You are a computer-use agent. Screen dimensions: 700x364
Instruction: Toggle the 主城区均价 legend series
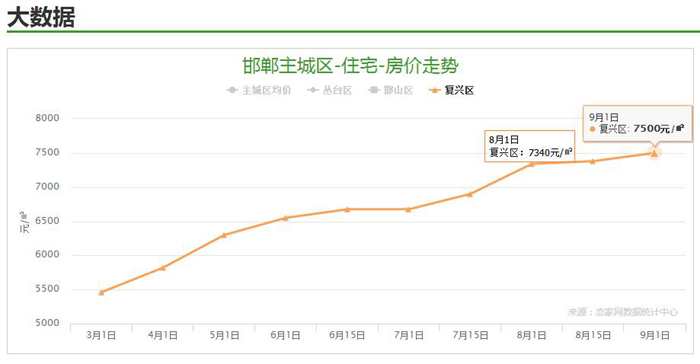(258, 90)
